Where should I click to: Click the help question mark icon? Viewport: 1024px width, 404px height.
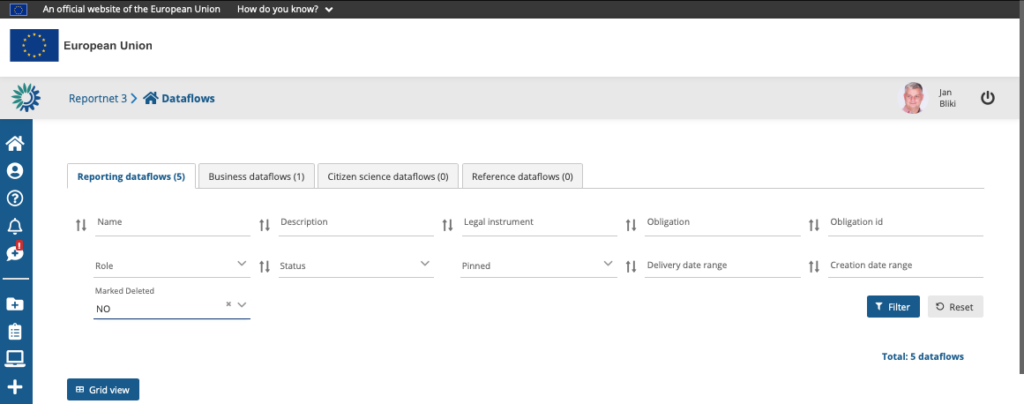[15, 198]
